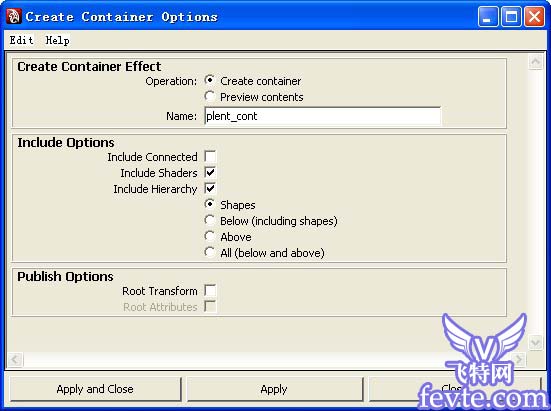Viewport: 551px width, 411px height.
Task: Click the vertical scrollbar up arrow
Action: (536, 63)
